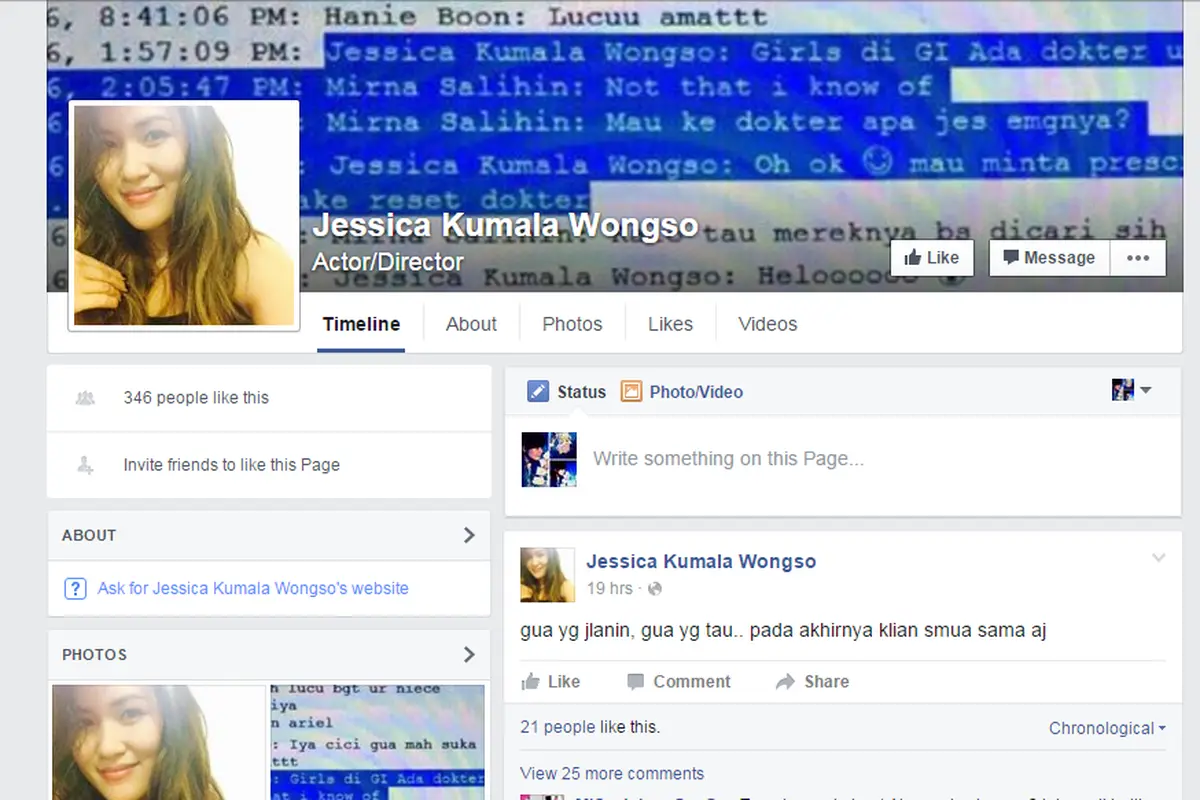
Task: Open the selfie thumbnail in Photos
Action: (x=159, y=742)
